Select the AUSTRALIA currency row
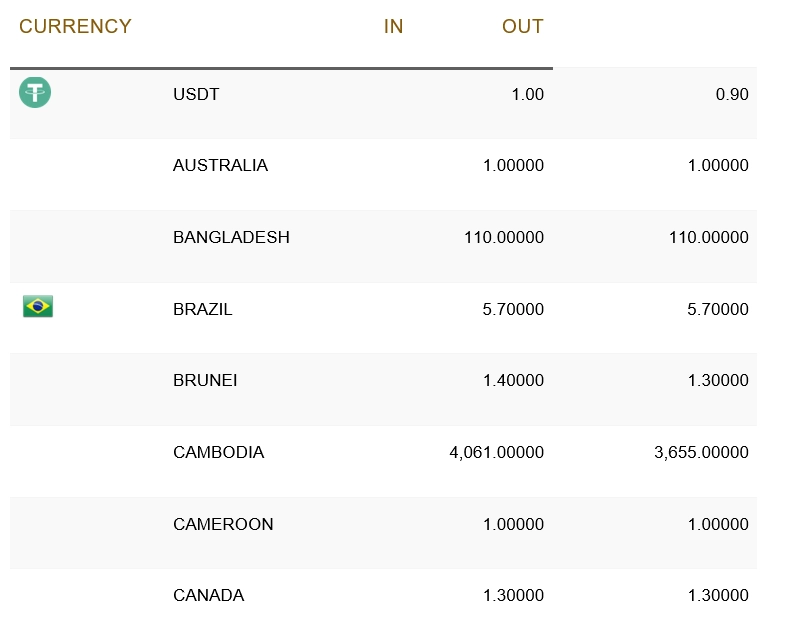Viewport: 801px width, 632px height. coord(220,166)
